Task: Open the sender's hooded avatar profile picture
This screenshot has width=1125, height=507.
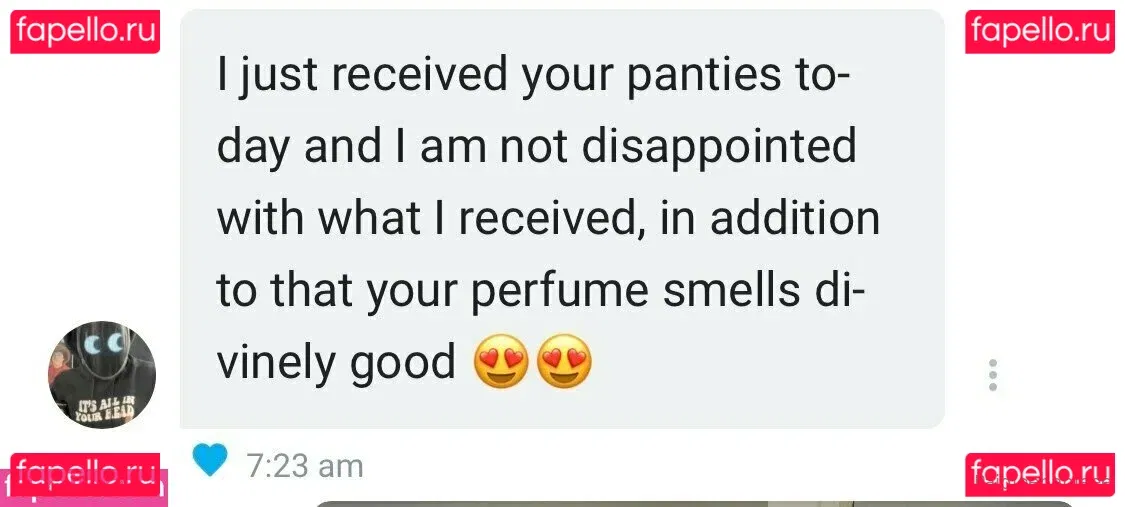Action: click(102, 374)
